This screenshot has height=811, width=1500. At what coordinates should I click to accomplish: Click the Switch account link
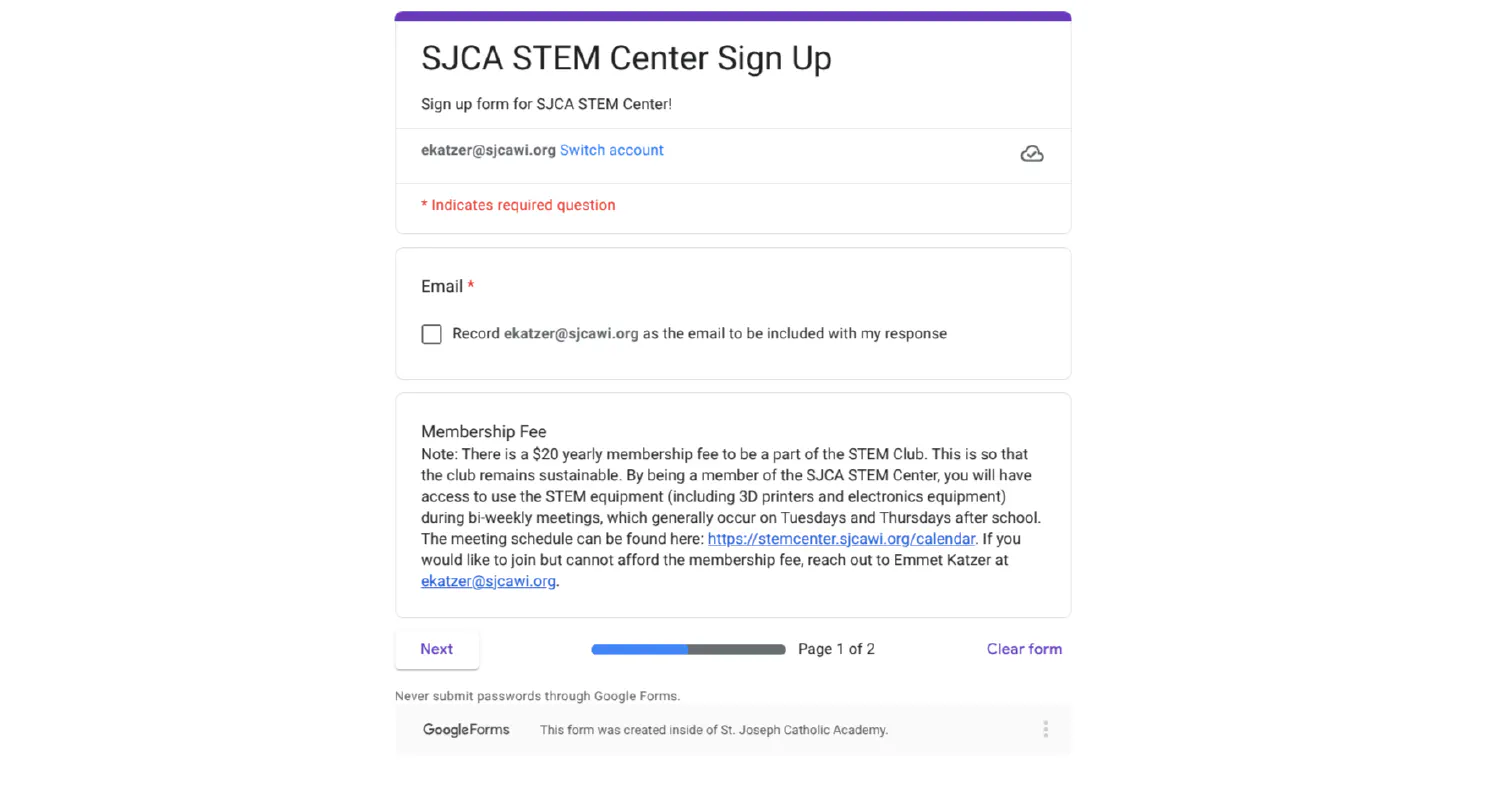tap(611, 150)
